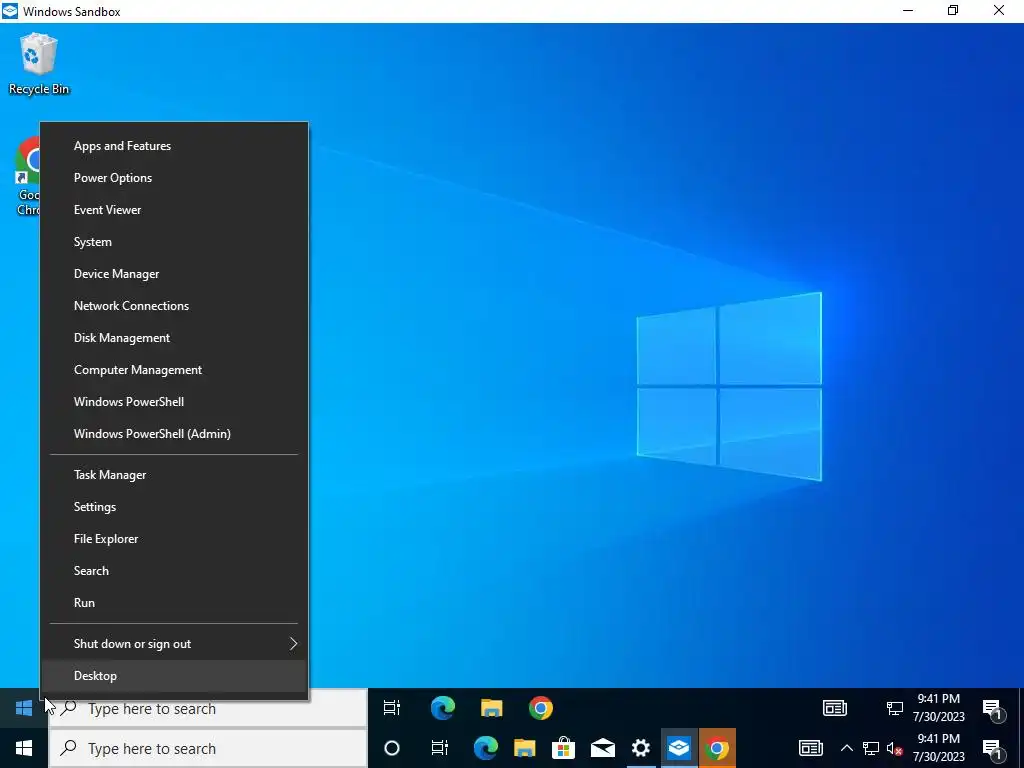The height and width of the screenshot is (768, 1024).
Task: Minimize the Windows Sandbox window
Action: 908,10
